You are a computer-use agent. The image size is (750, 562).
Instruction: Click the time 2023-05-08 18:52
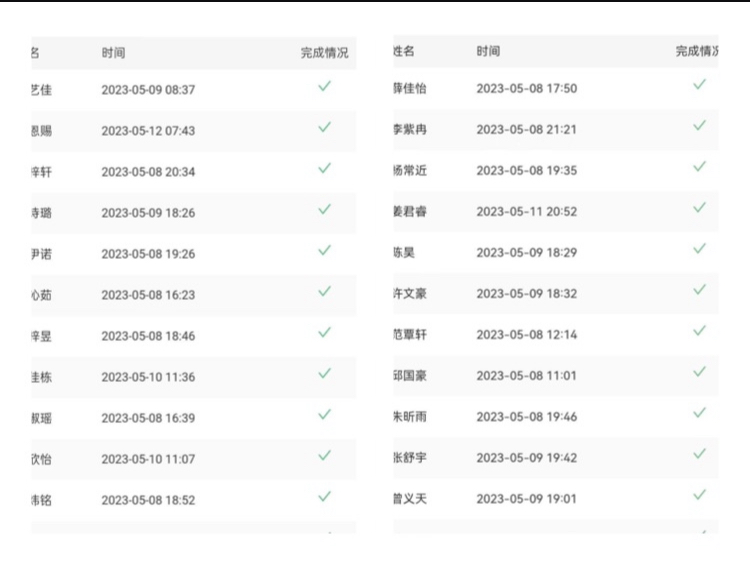tap(148, 501)
